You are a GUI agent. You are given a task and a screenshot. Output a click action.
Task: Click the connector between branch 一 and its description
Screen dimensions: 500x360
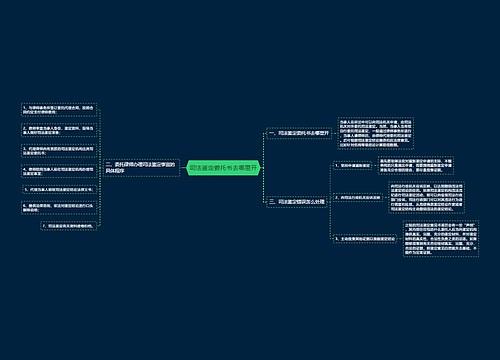click(335, 133)
